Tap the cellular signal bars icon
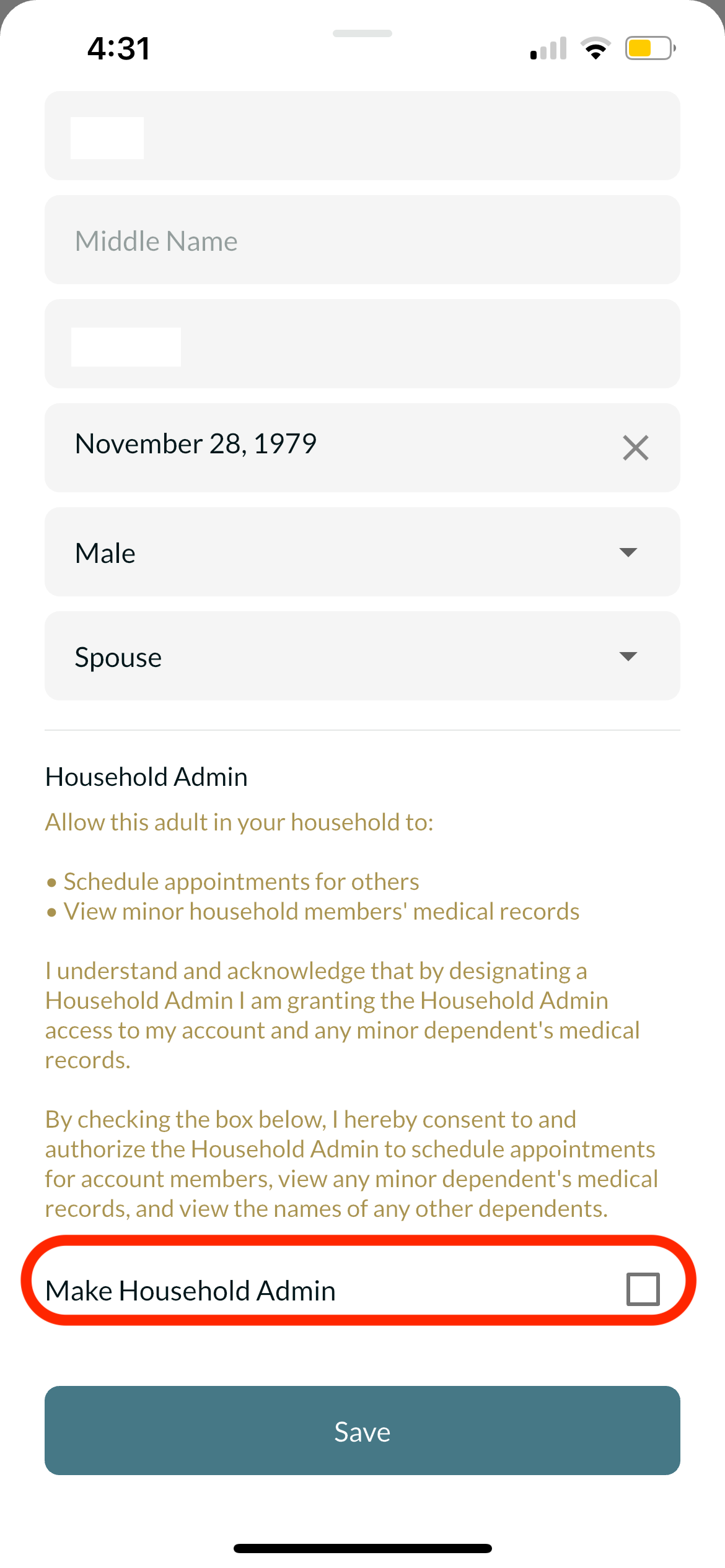The image size is (725, 1568). (548, 48)
